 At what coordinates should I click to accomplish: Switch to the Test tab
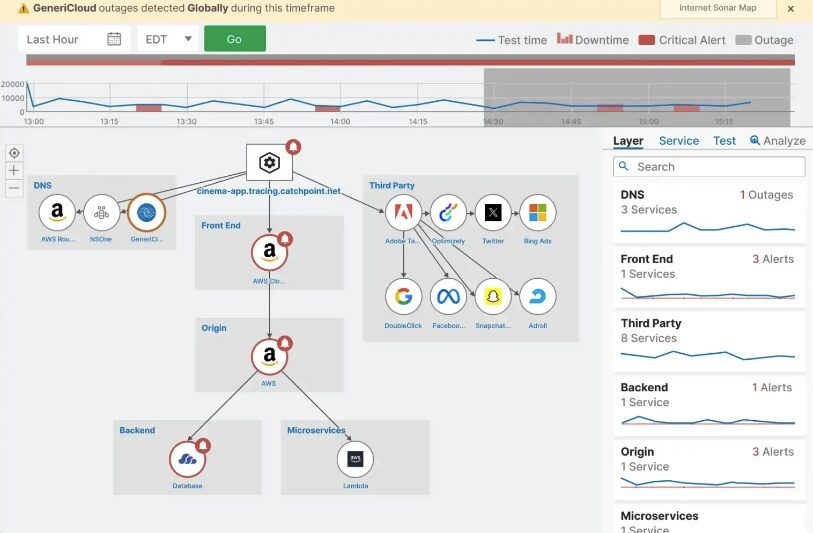pyautogui.click(x=724, y=141)
